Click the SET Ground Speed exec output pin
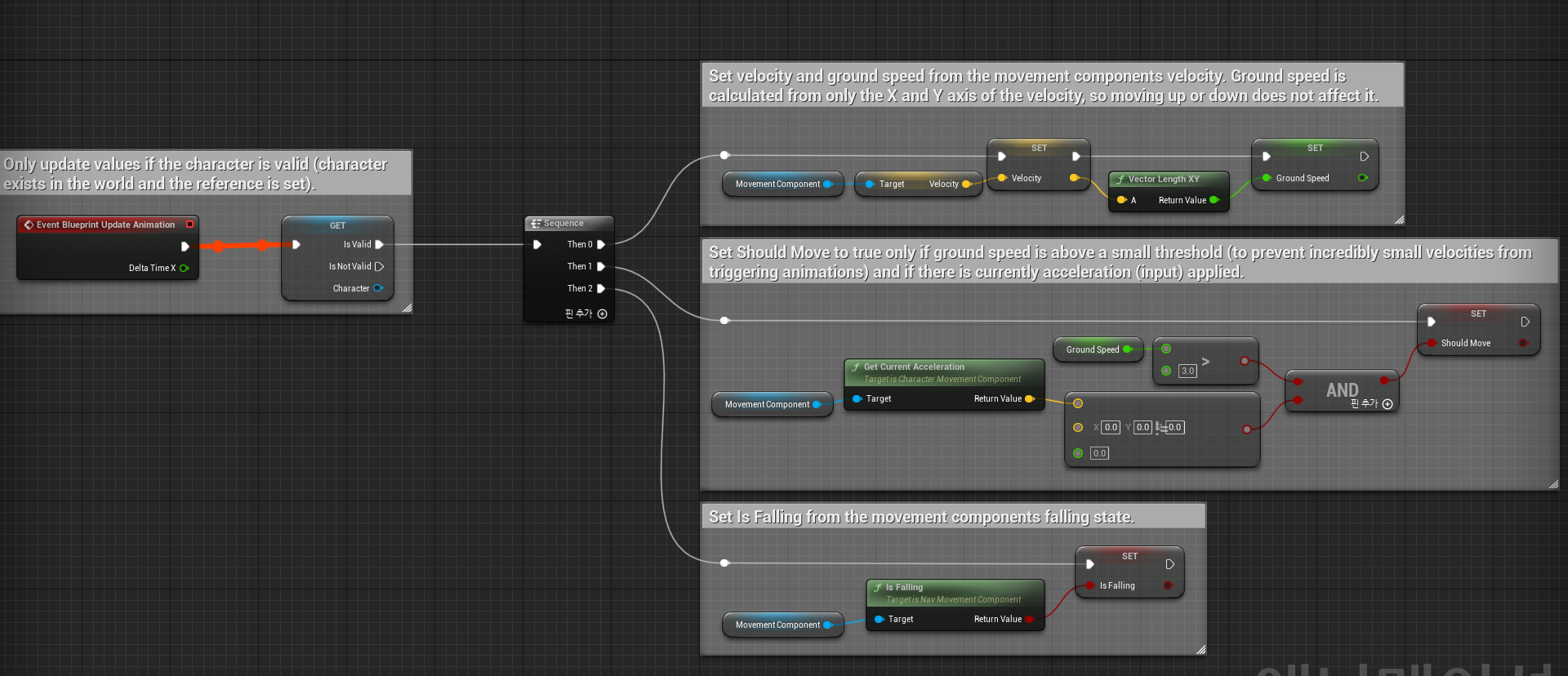This screenshot has width=1568, height=676. [x=1364, y=156]
